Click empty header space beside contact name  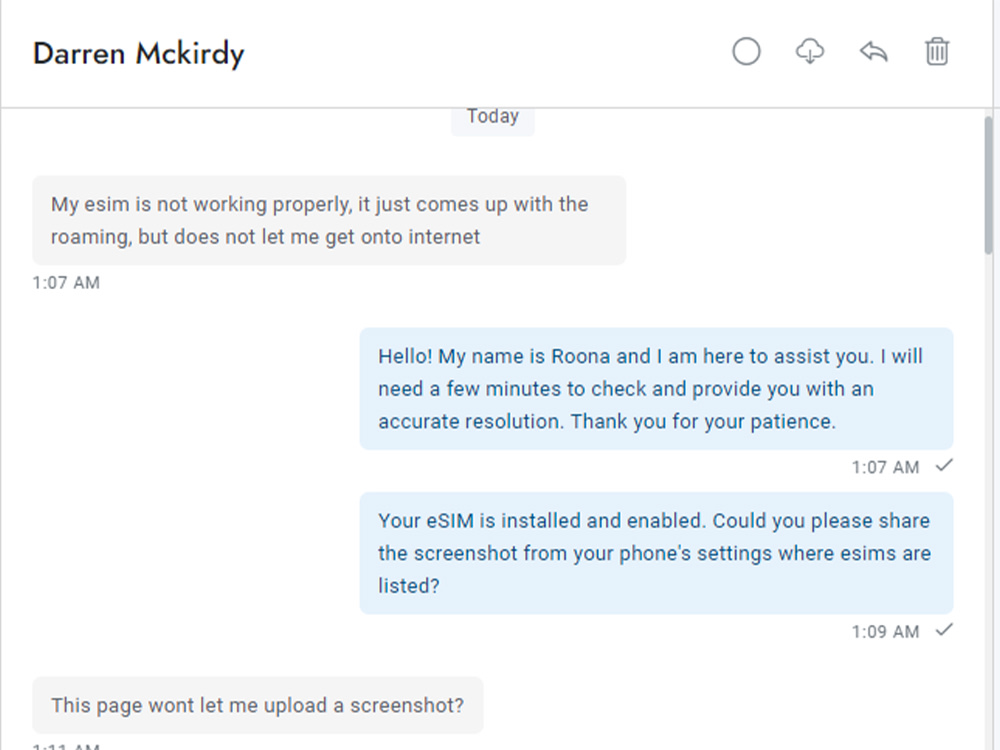click(485, 54)
